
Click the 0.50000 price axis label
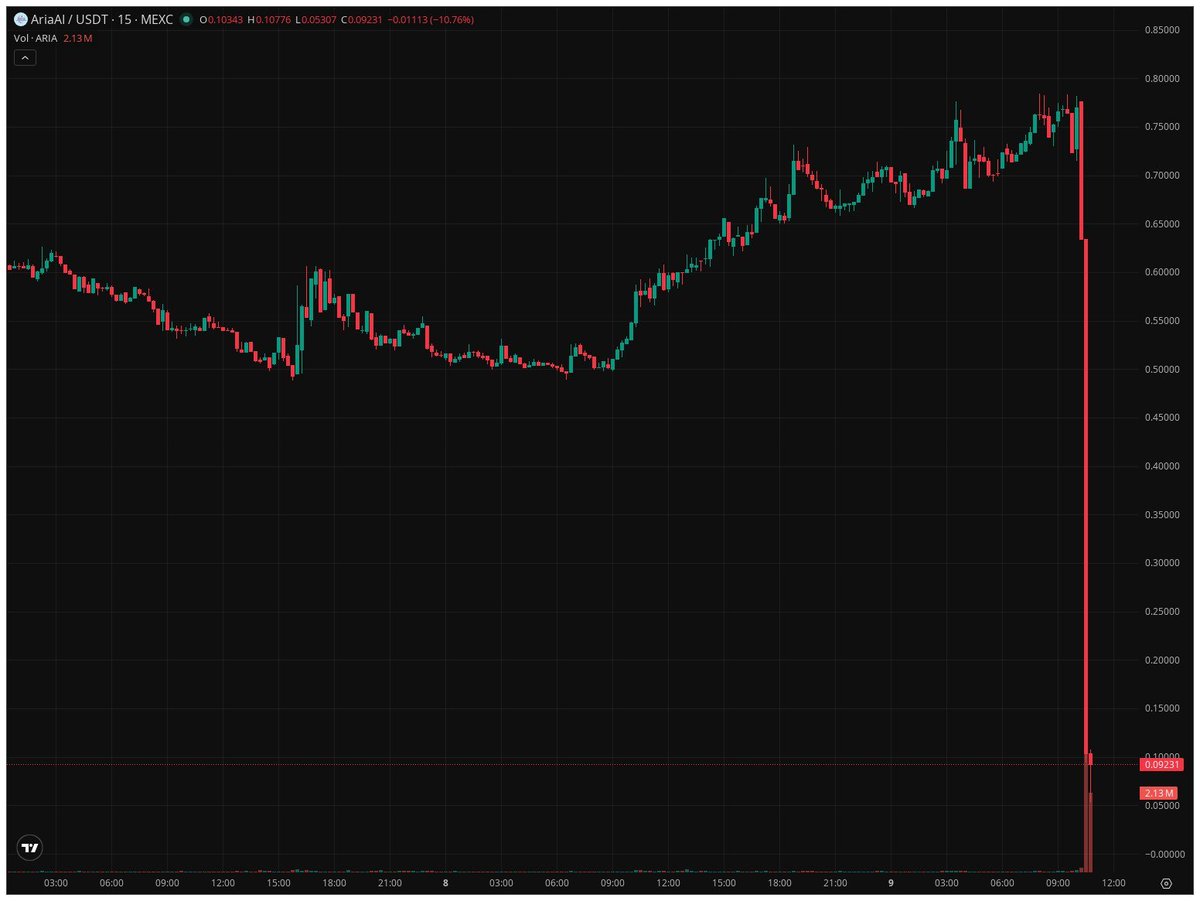(1162, 370)
